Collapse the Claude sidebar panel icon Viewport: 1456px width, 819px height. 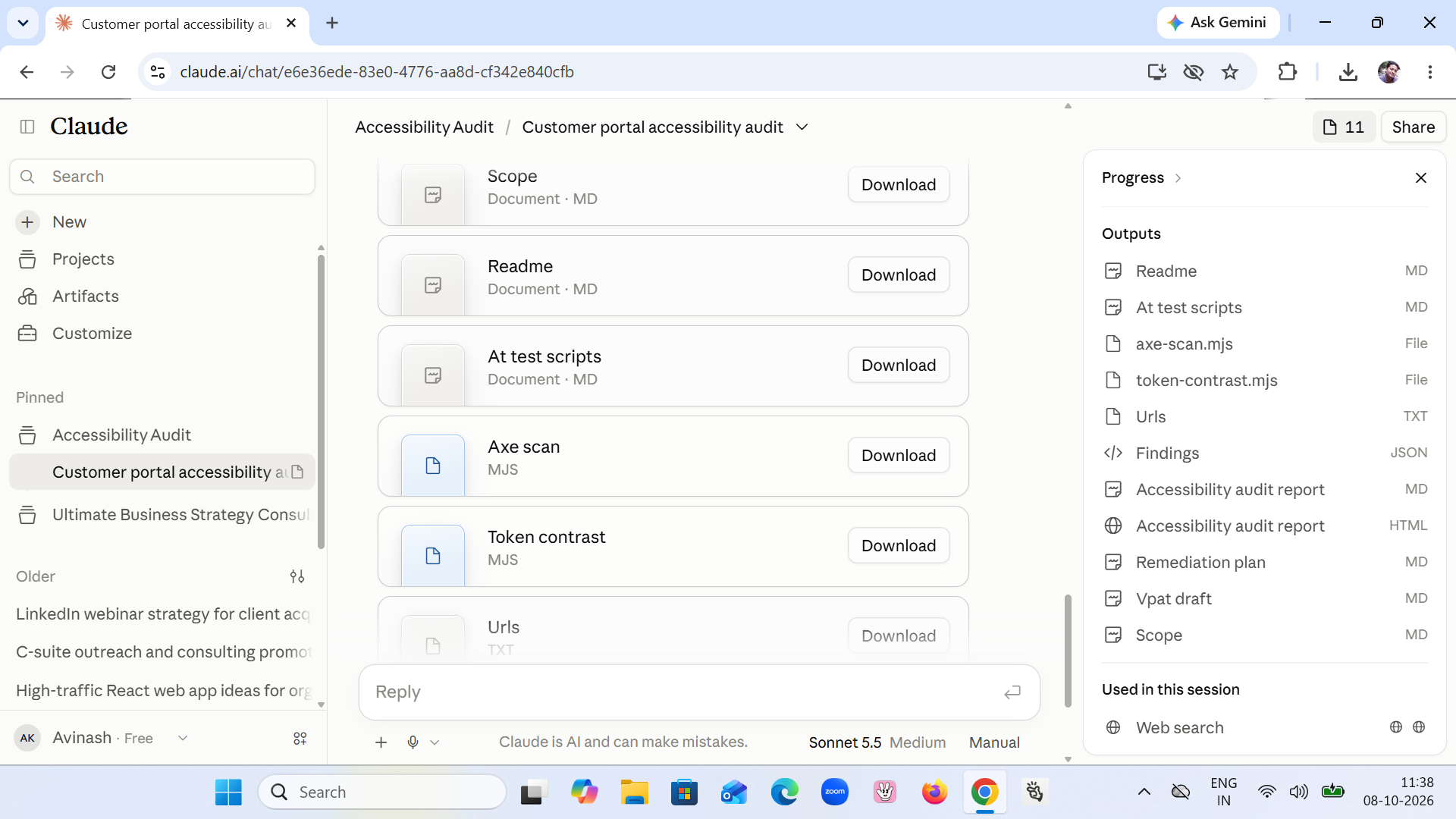click(27, 127)
